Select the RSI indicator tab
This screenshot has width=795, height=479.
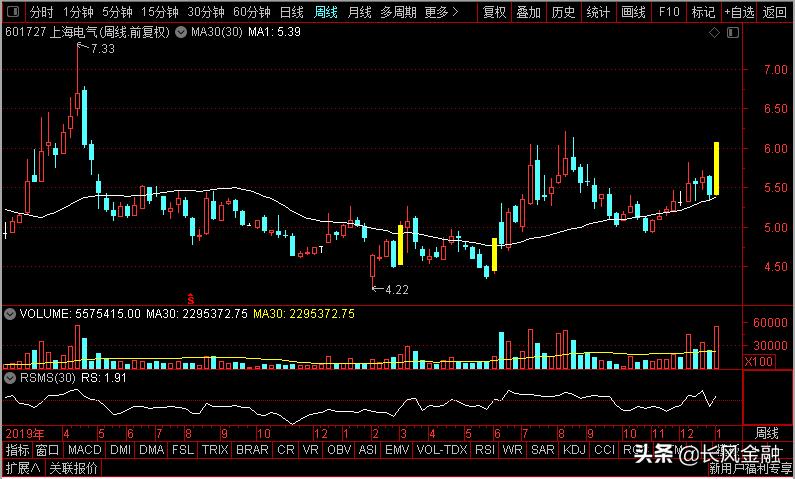[x=485, y=449]
